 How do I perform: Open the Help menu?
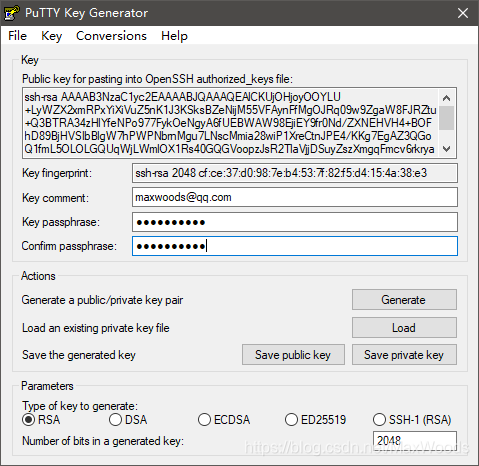point(174,36)
